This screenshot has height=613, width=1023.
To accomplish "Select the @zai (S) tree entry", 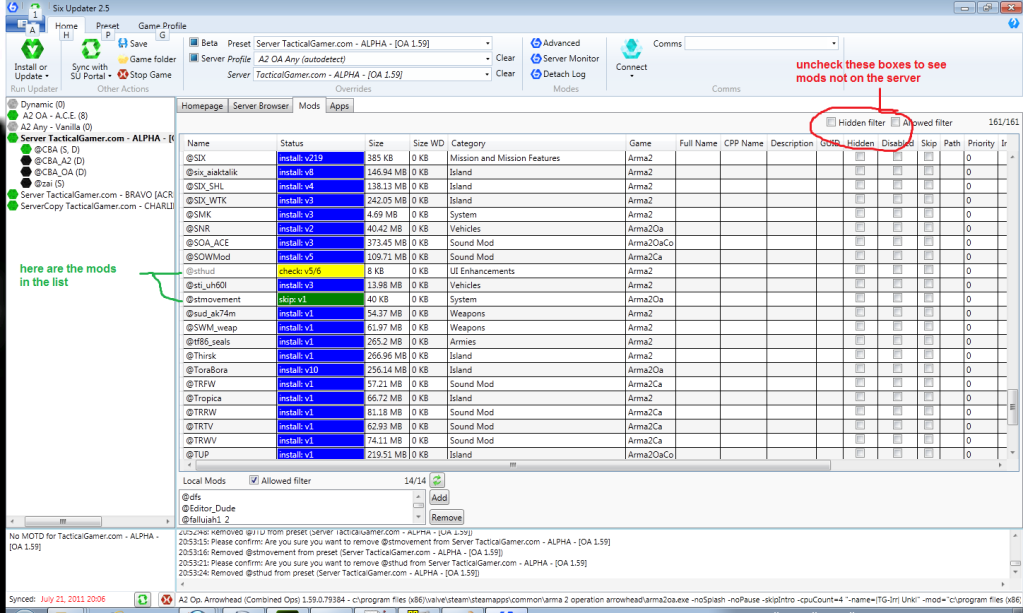I will tap(49, 183).
